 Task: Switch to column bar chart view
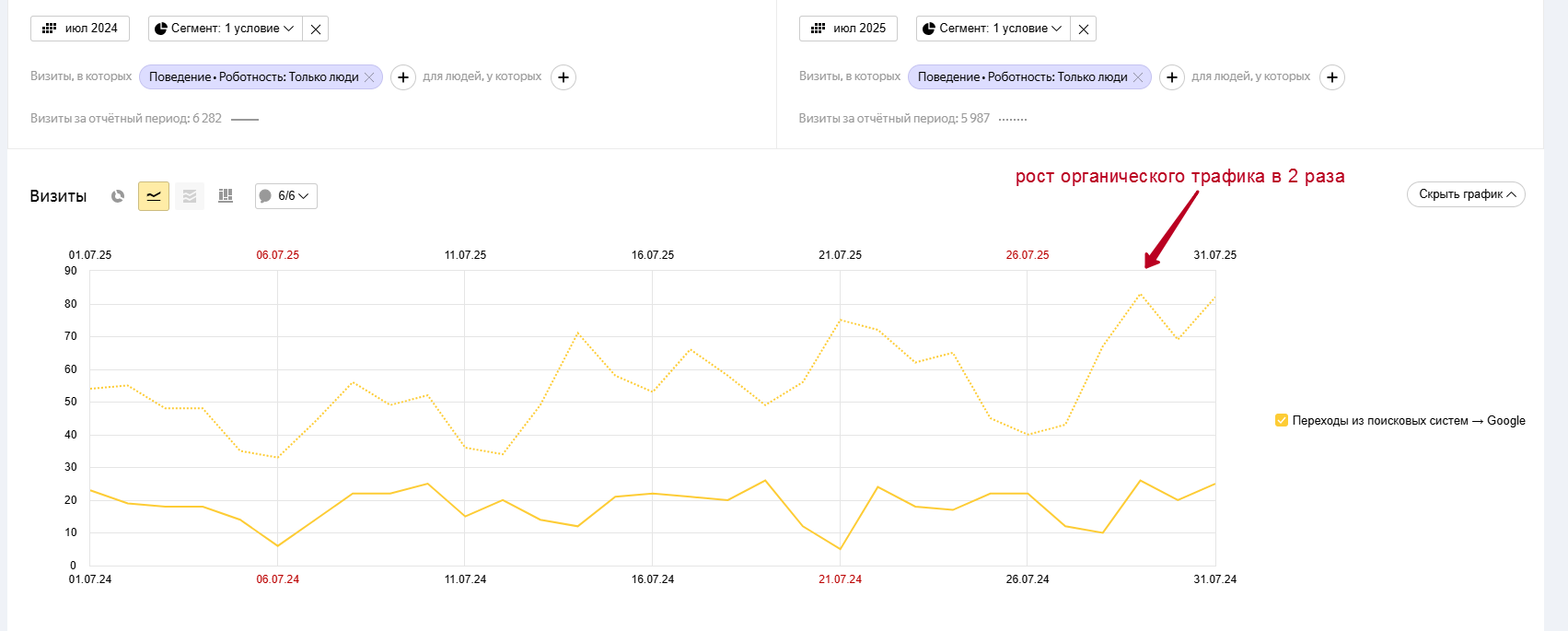point(226,196)
